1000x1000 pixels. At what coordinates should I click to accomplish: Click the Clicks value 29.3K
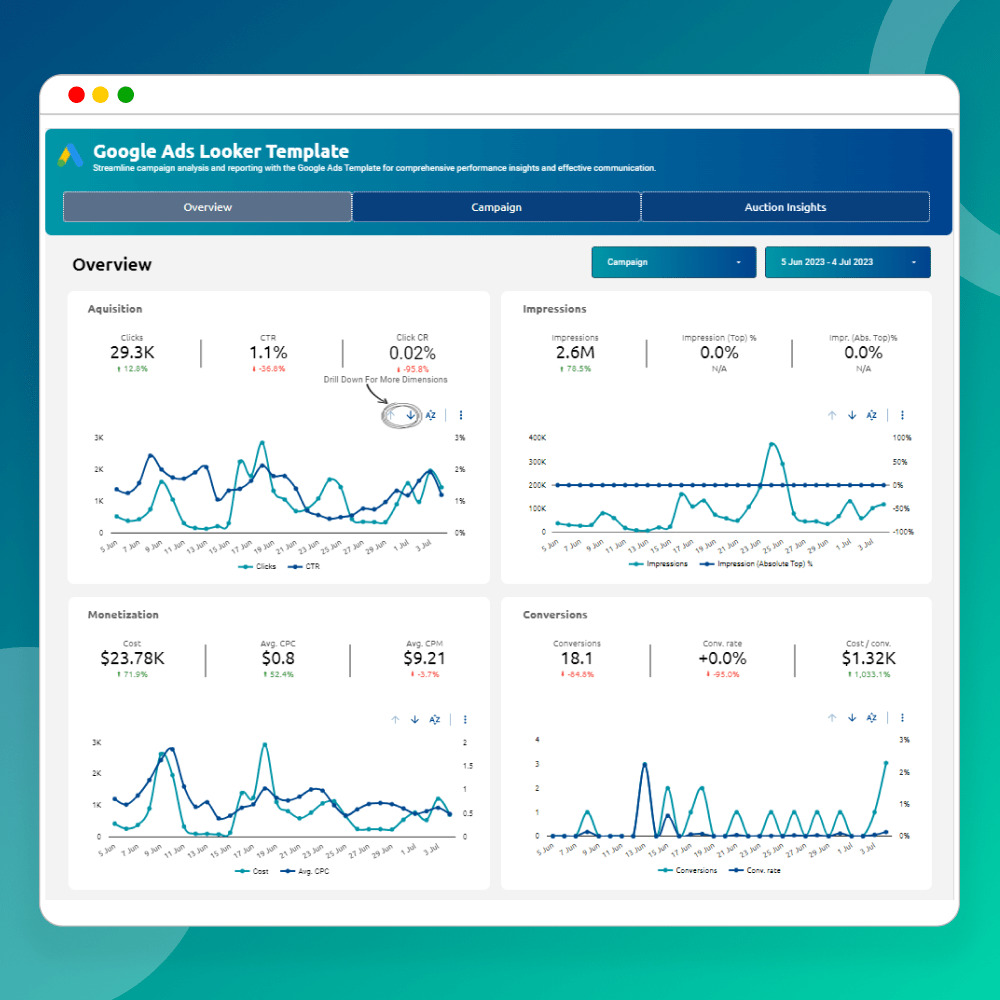pos(132,353)
